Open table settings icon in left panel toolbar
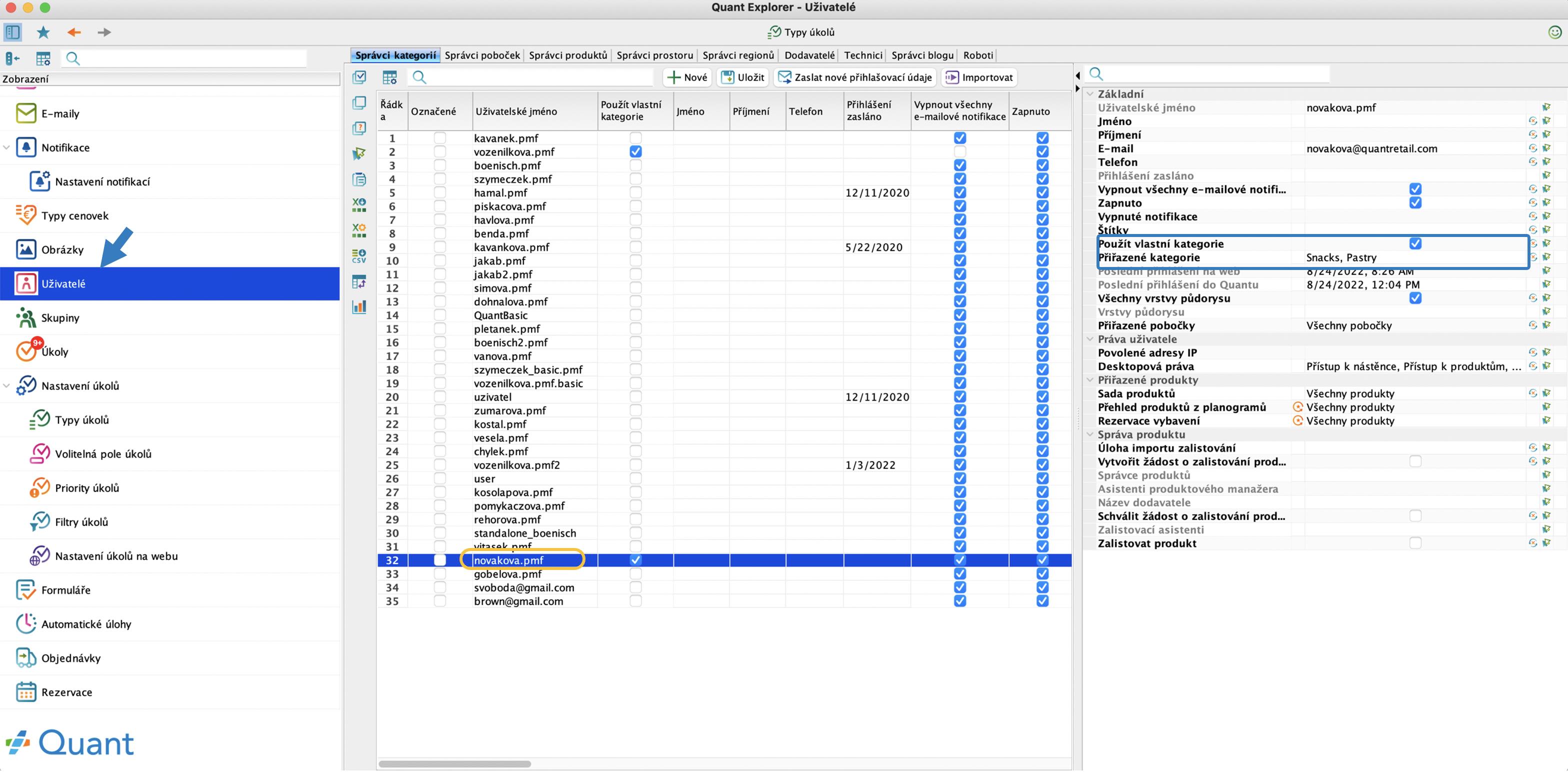Viewport: 1568px width, 772px height. [x=43, y=58]
